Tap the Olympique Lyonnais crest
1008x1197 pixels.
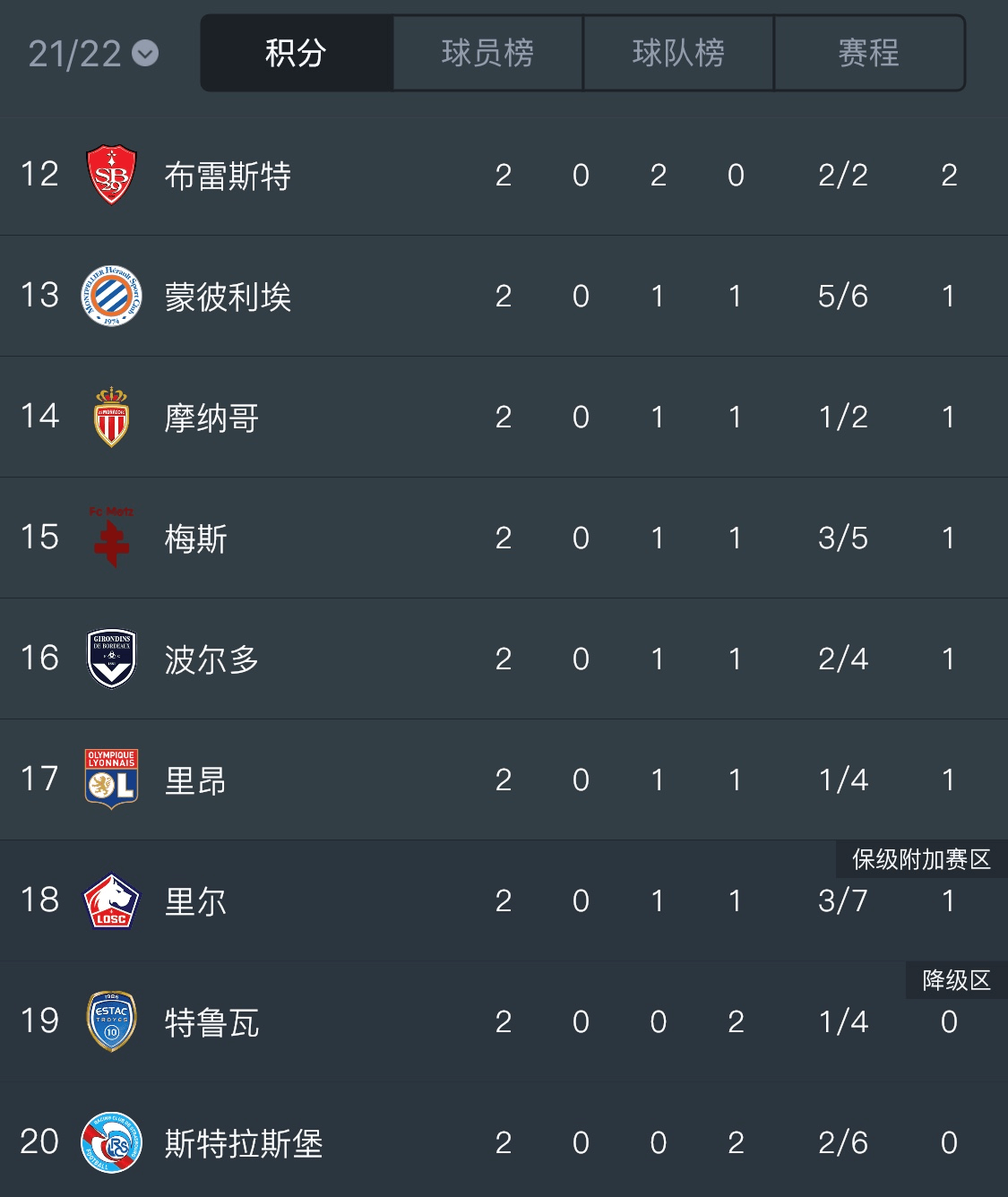(111, 779)
